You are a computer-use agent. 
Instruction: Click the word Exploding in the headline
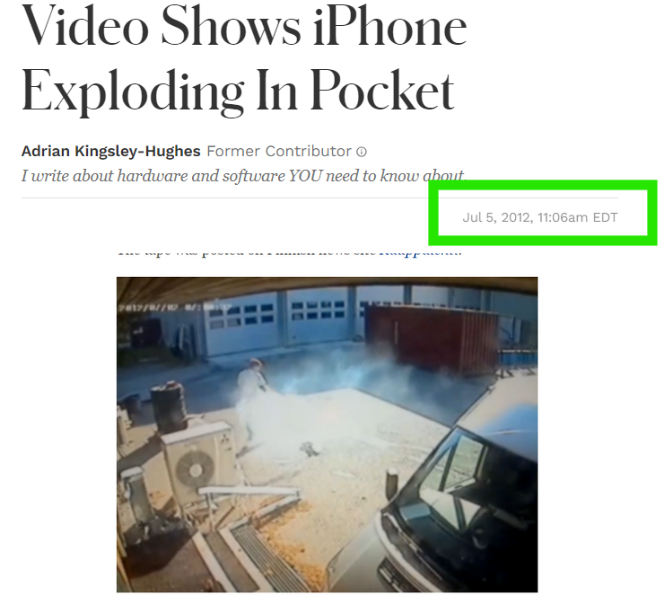coord(132,94)
